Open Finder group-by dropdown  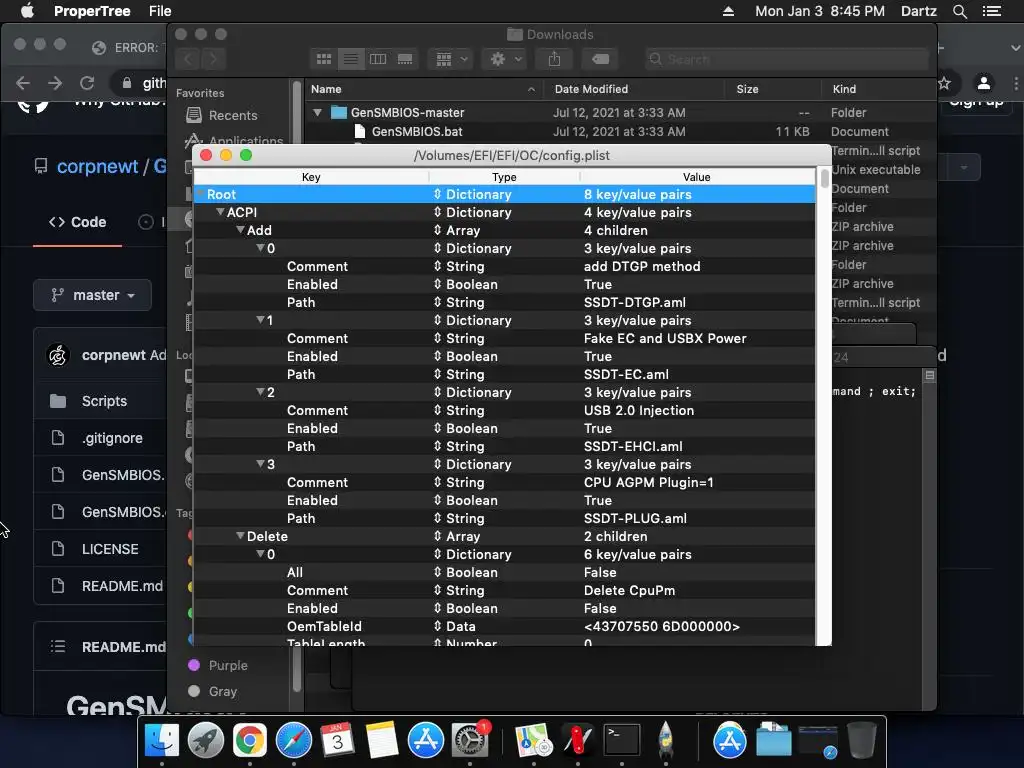pyautogui.click(x=450, y=59)
